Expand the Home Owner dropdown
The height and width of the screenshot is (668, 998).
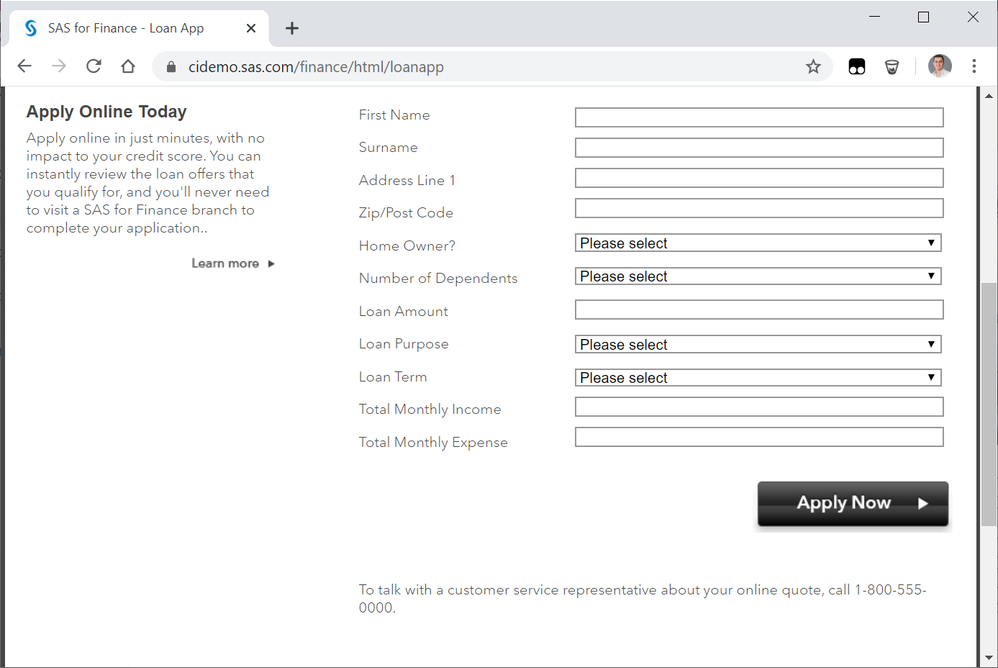(759, 243)
